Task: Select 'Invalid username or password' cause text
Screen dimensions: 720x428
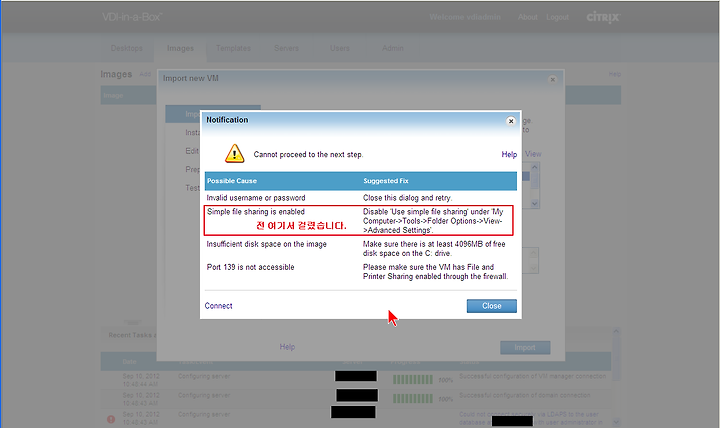Action: coord(256,198)
